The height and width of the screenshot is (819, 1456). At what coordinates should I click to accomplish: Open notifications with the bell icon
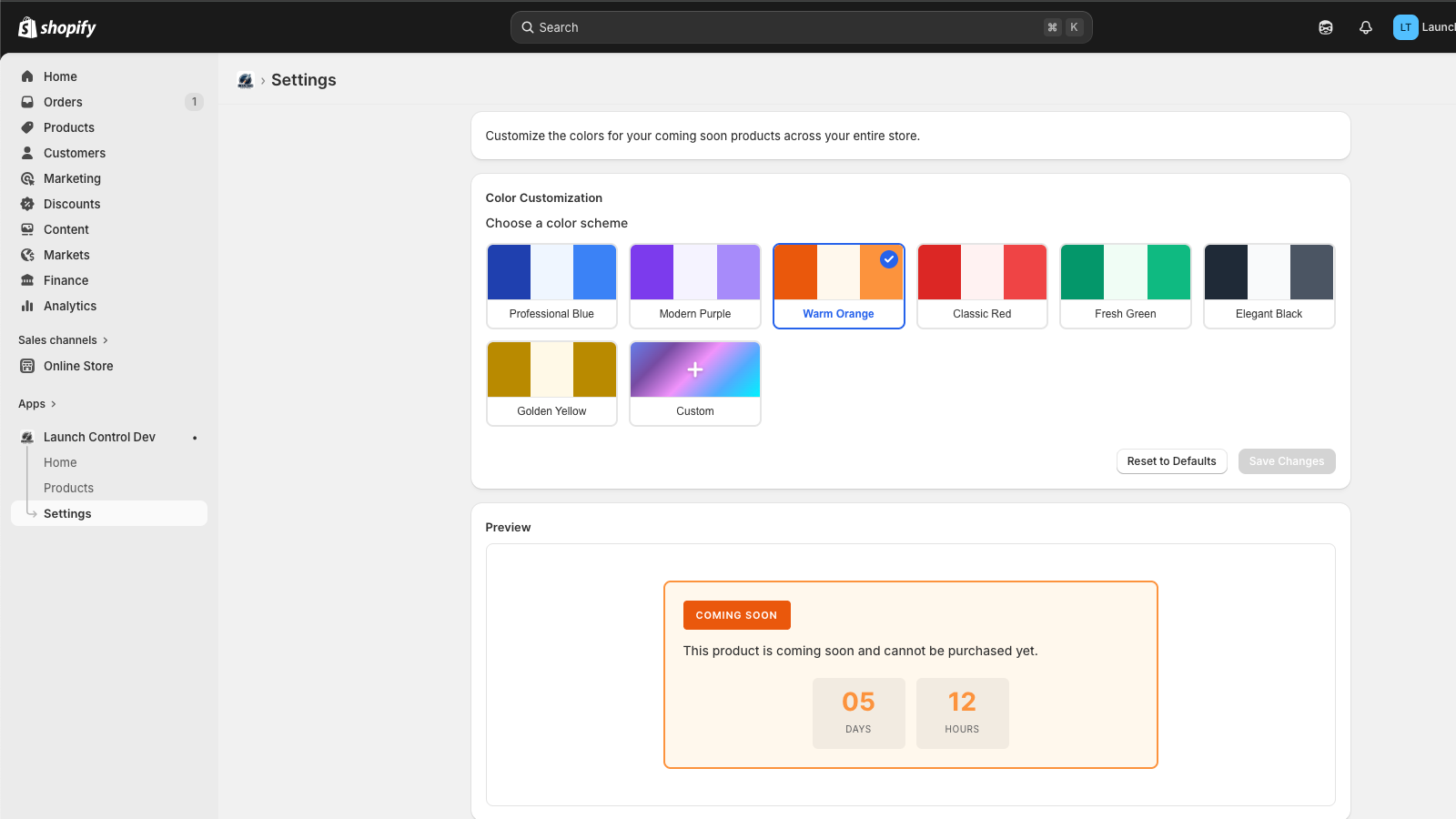tap(1366, 27)
